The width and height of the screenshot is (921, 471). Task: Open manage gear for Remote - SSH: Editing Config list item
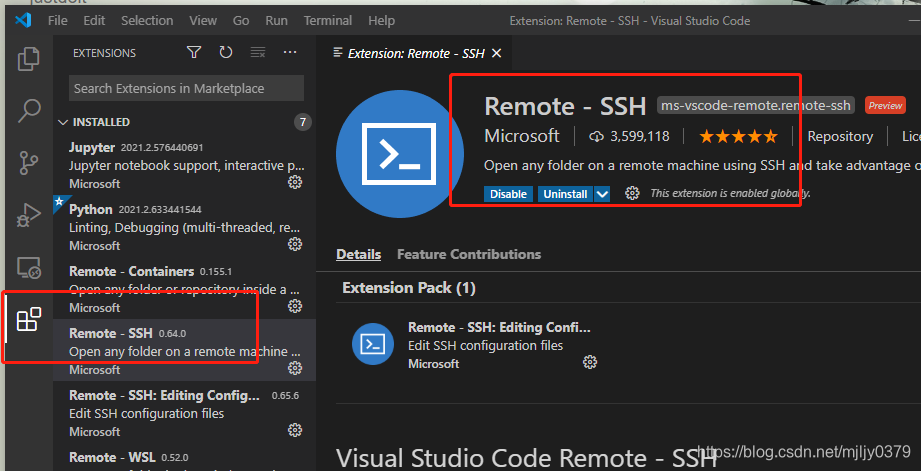(295, 430)
